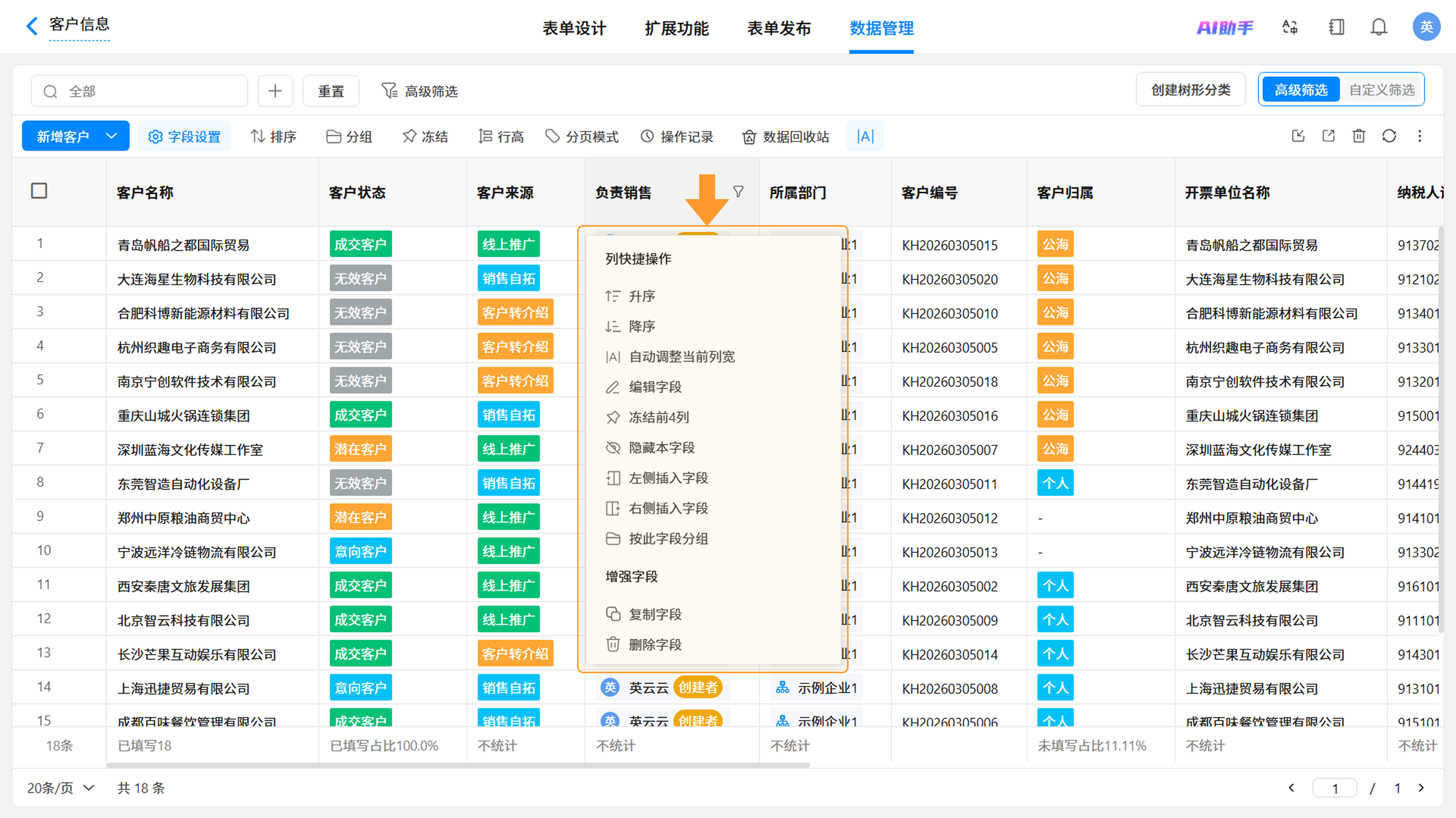Click the horizontal table scrollbar
Image resolution: width=1456 pixels, height=818 pixels.
458,765
